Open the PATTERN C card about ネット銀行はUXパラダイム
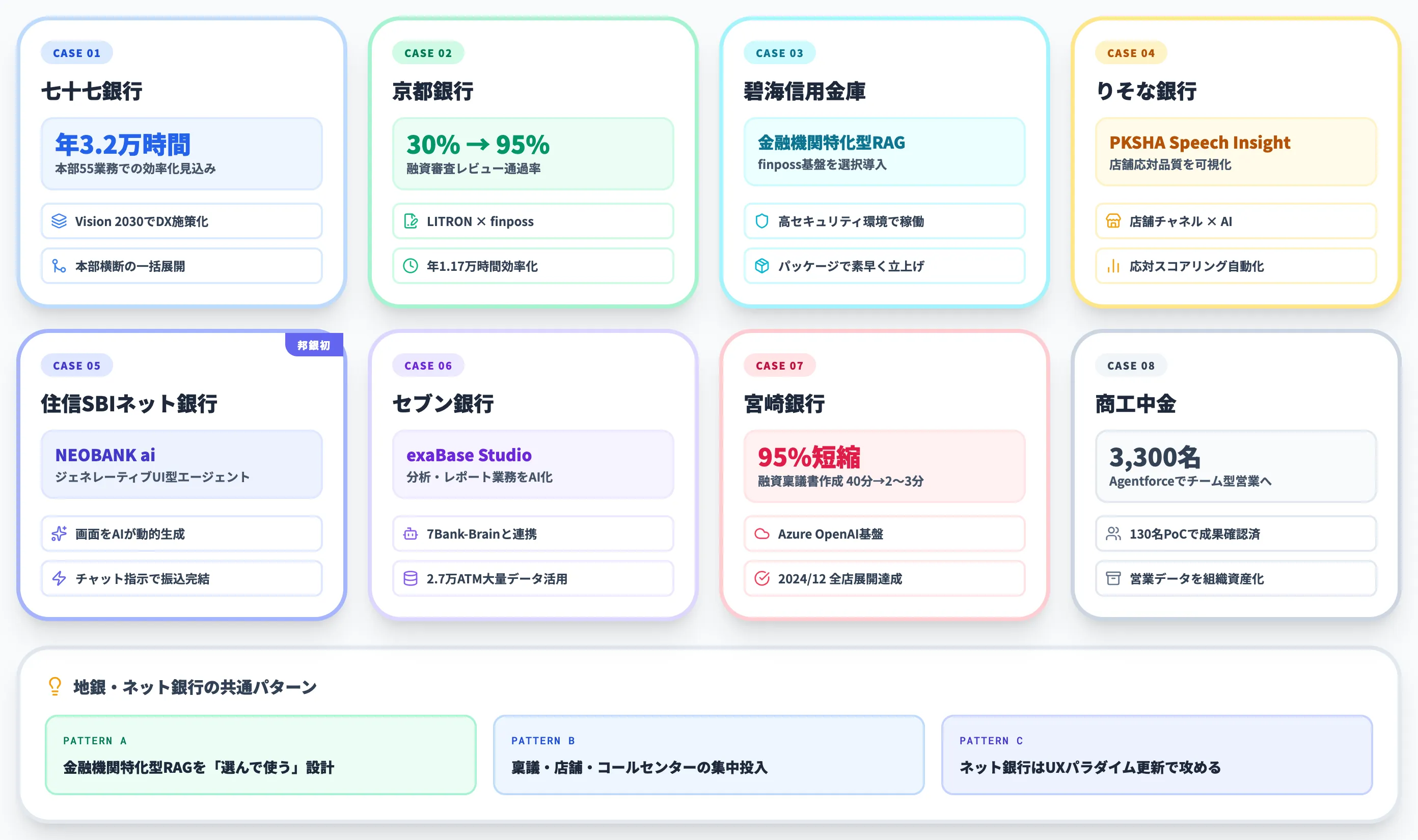Screen dimensions: 1418x840 1157,754
